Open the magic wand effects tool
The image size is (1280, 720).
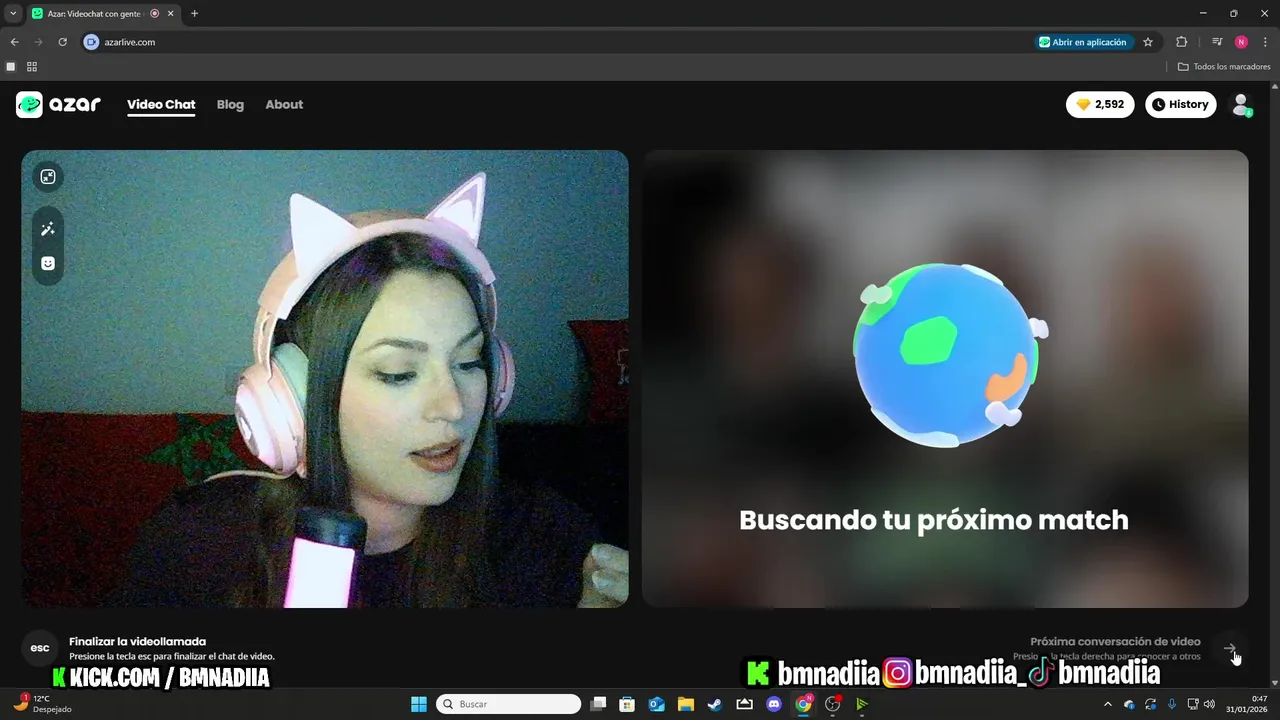tap(48, 229)
